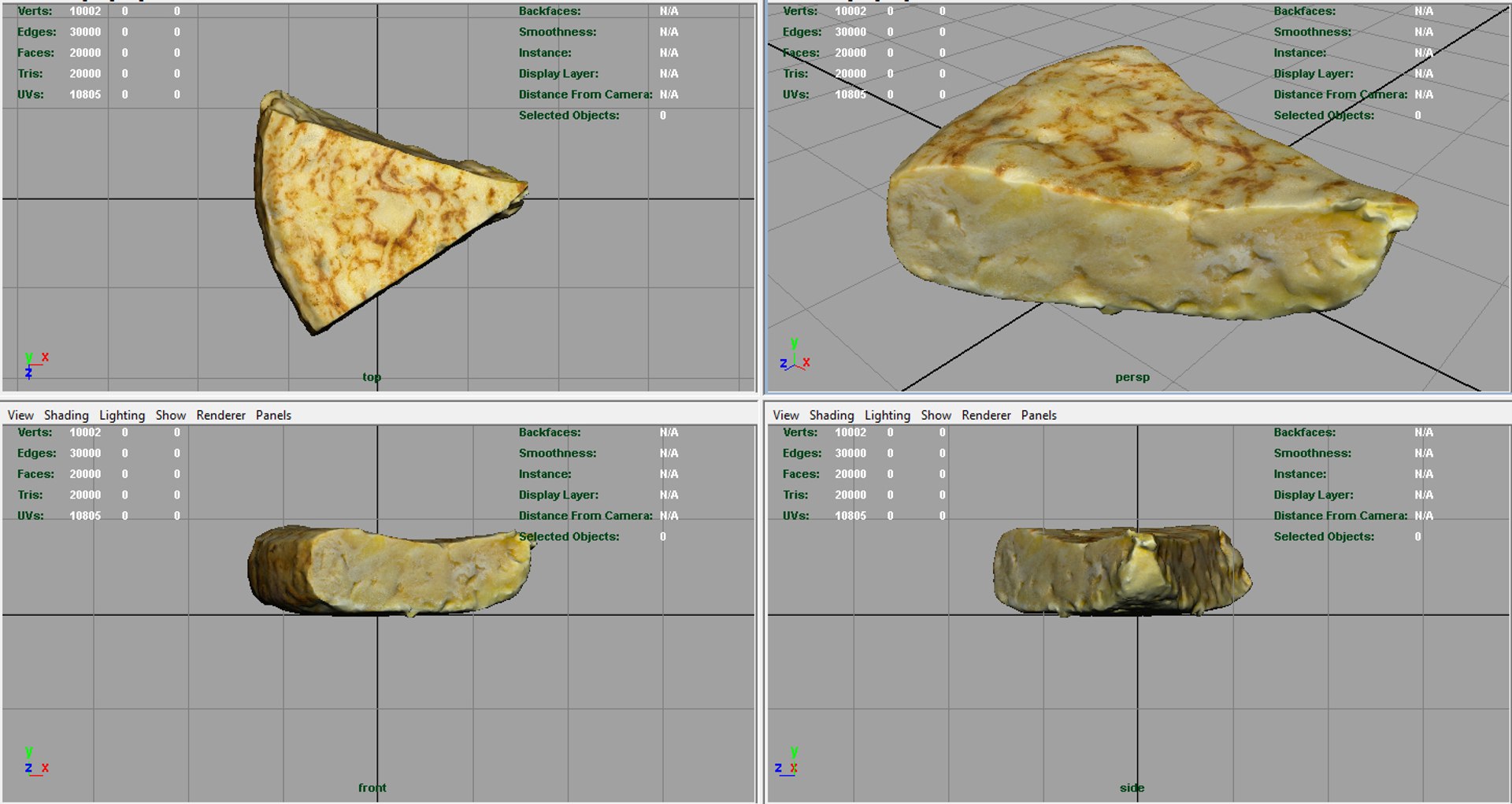The image size is (1512, 804).
Task: Click the axis gizmo in the persp viewport
Action: [795, 355]
